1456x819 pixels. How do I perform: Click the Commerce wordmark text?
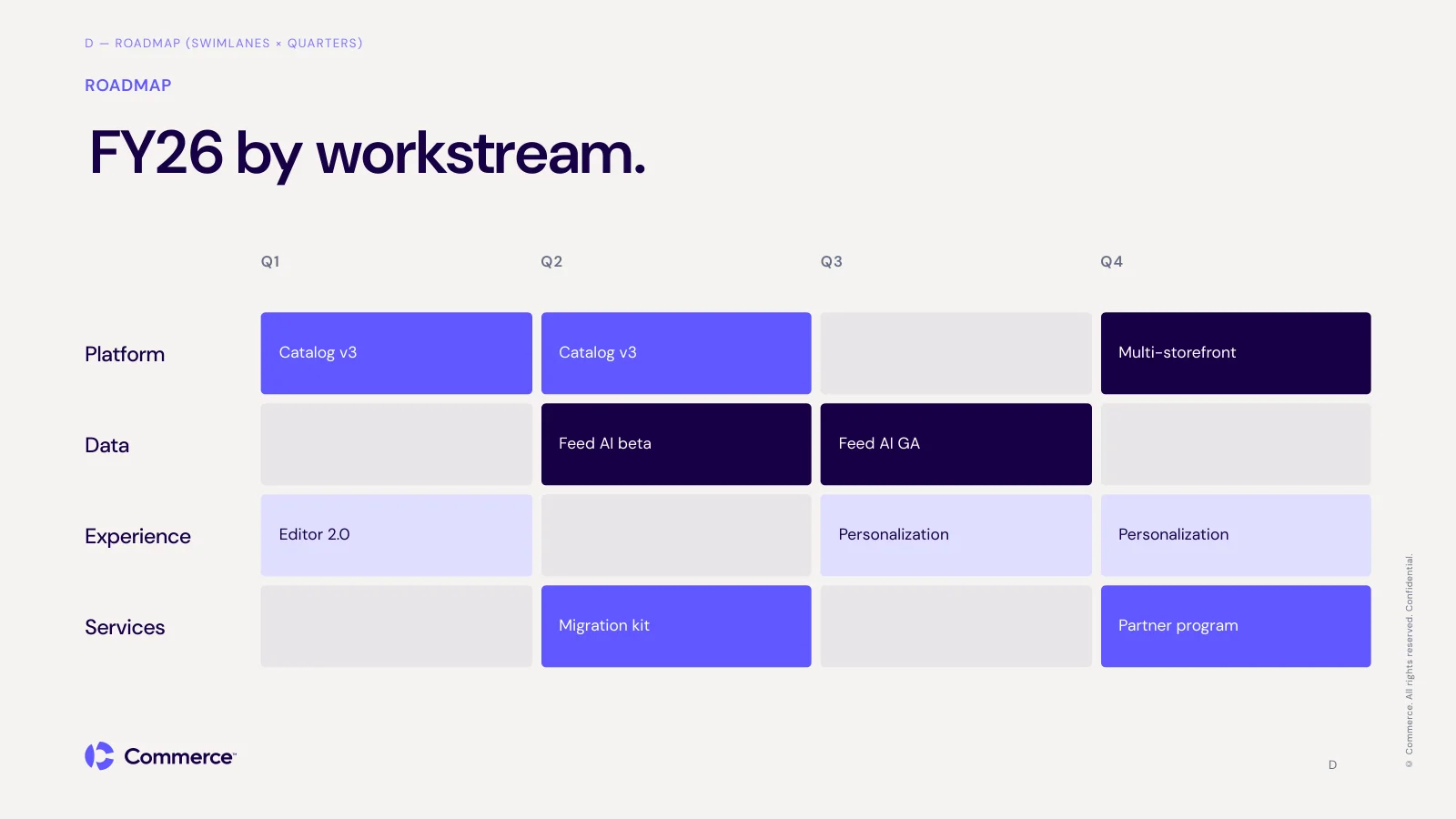click(x=180, y=757)
